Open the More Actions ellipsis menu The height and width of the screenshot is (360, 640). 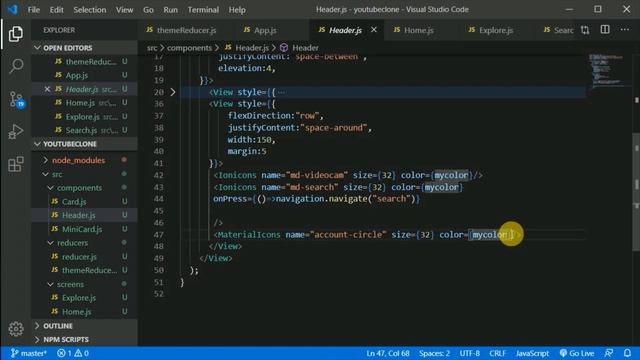tap(624, 30)
